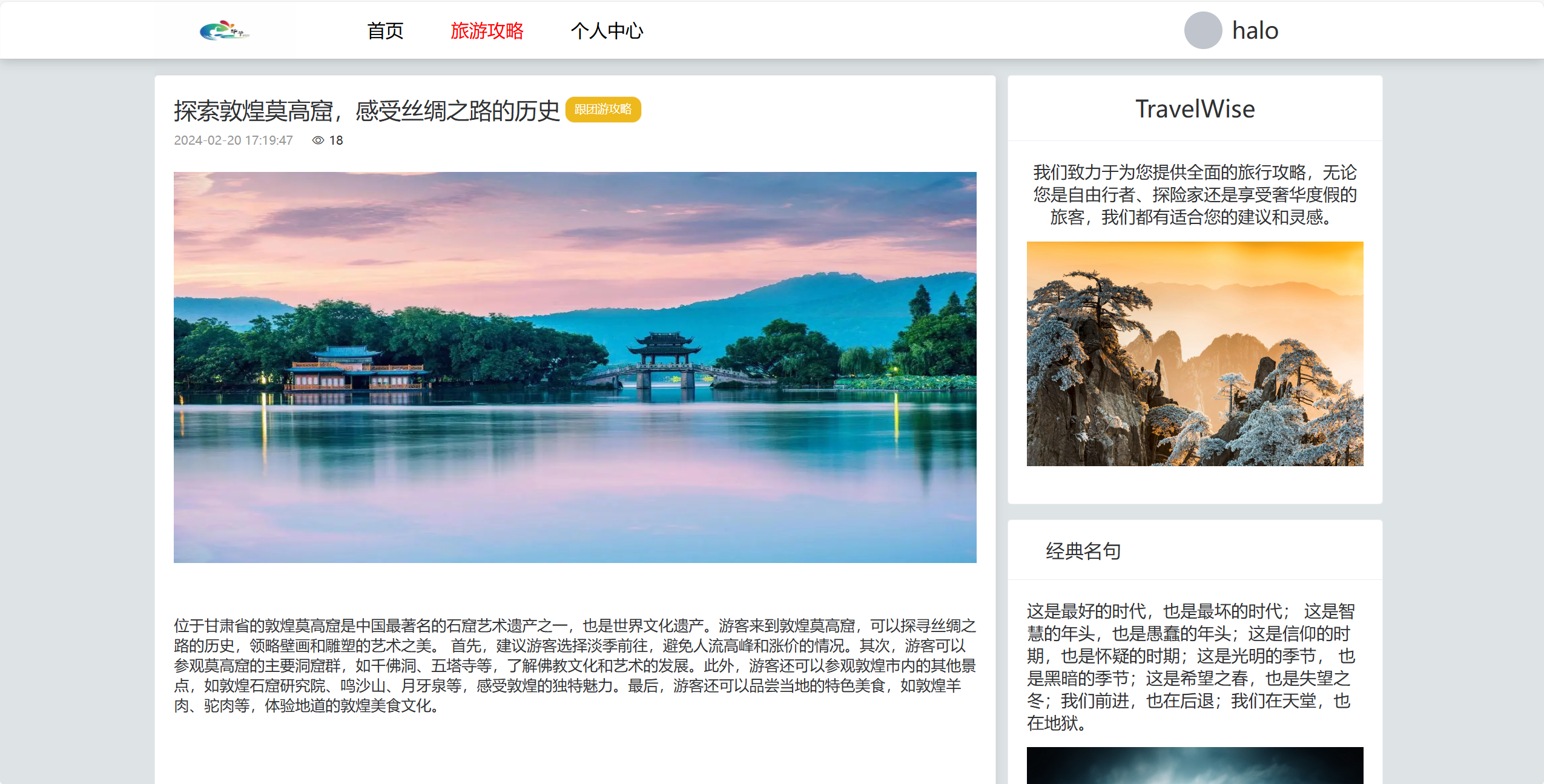The width and height of the screenshot is (1544, 784).
Task: Go to 个人中心 page
Action: tap(607, 31)
